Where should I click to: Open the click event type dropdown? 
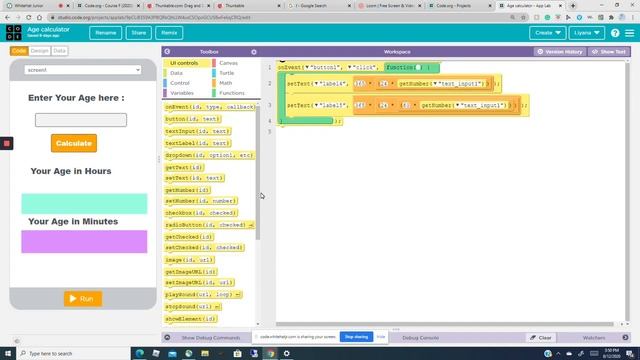[x=350, y=67]
